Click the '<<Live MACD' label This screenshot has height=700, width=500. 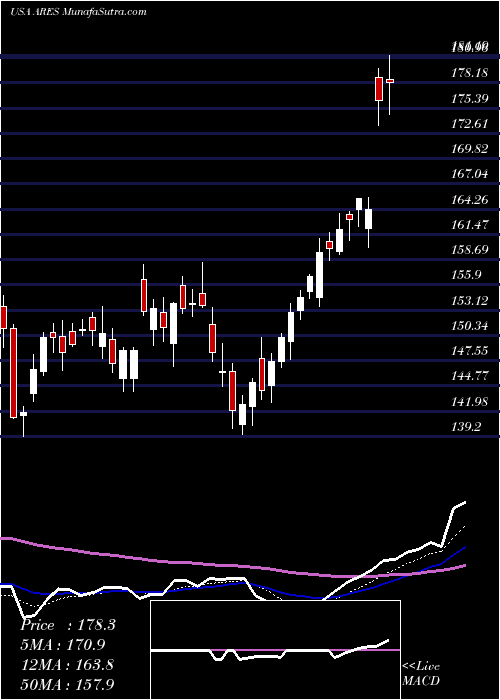pyautogui.click(x=421, y=674)
